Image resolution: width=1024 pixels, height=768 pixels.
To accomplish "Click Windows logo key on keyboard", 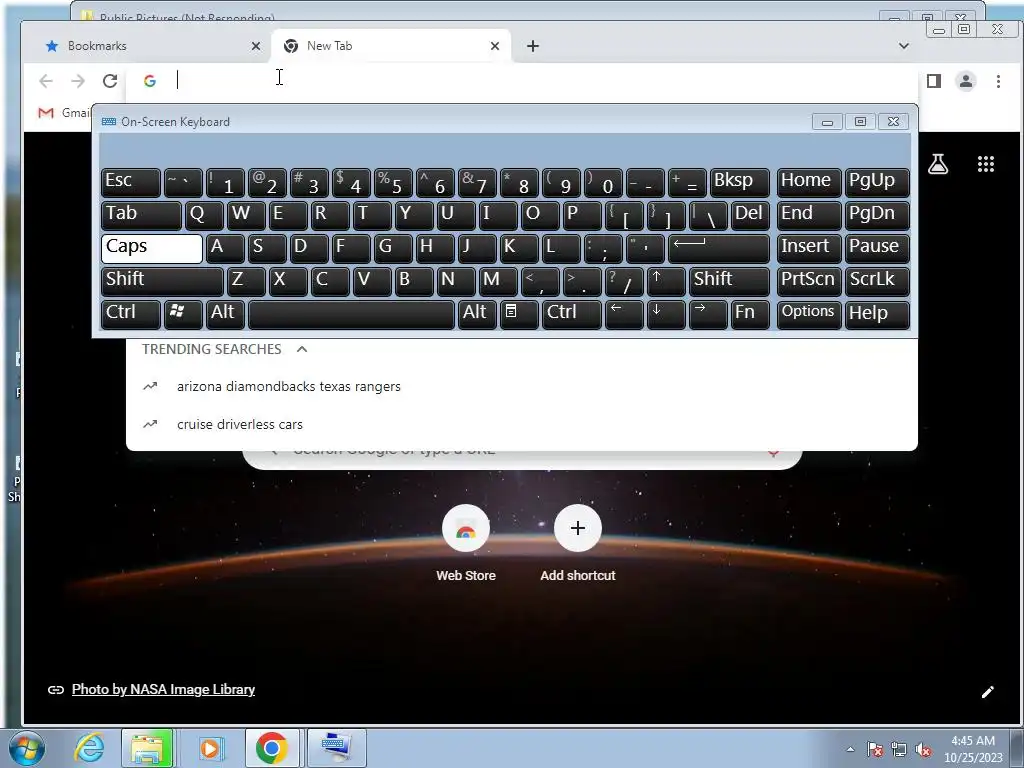I will click(183, 314).
